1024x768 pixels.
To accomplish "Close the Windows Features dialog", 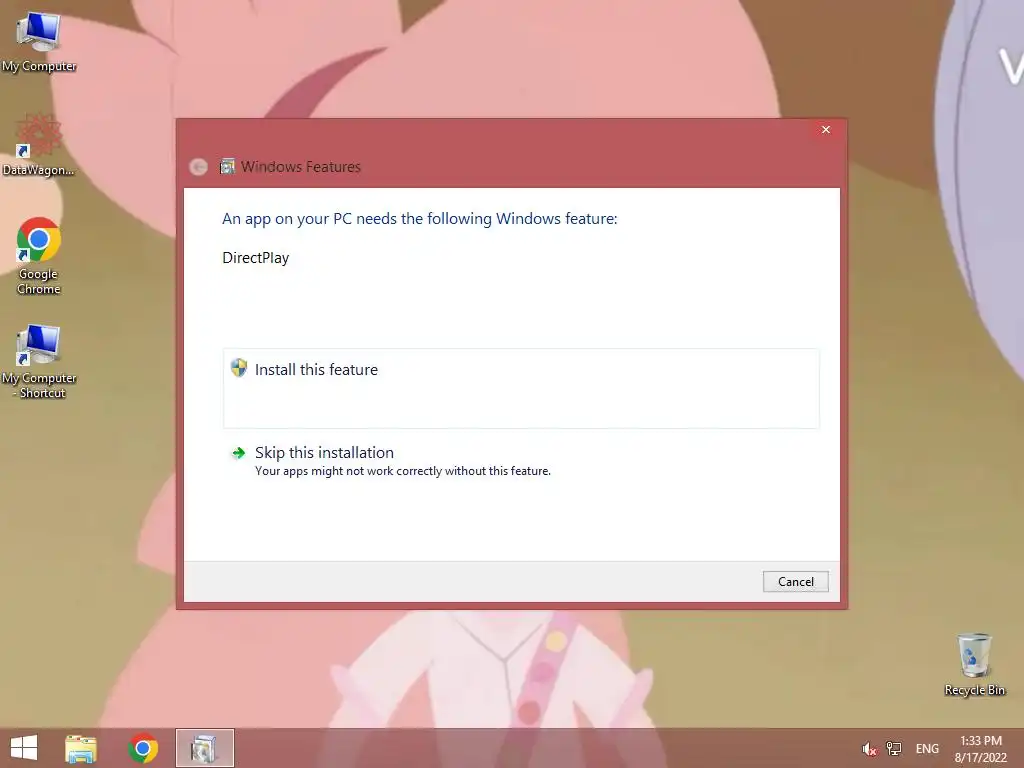I will tap(825, 130).
